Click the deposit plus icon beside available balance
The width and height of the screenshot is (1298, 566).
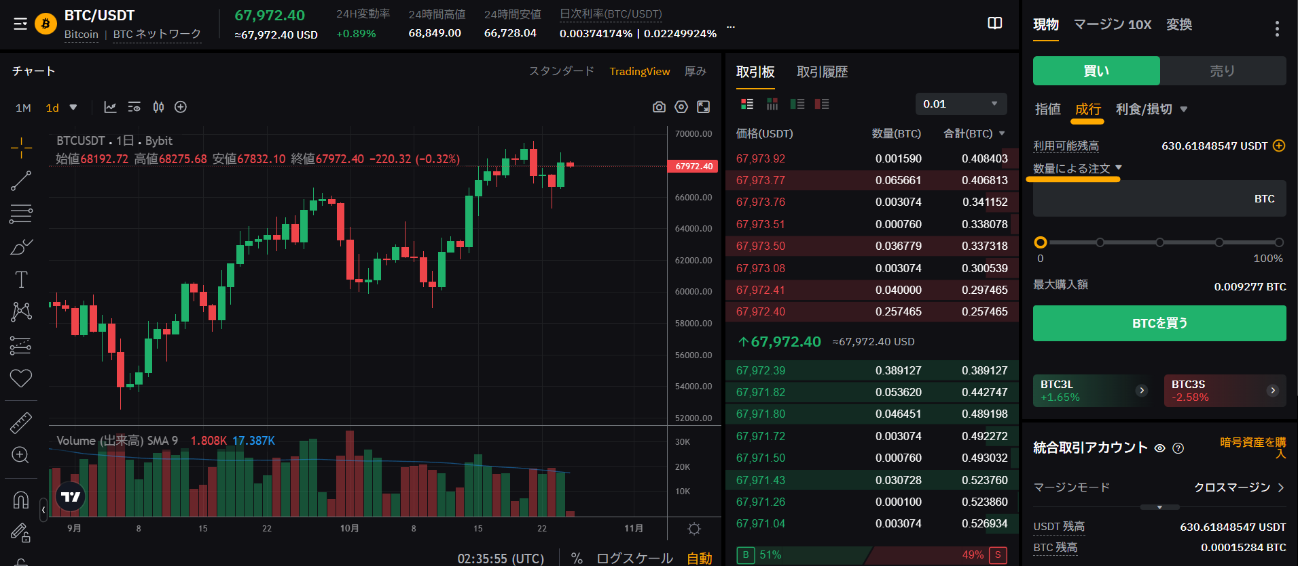1278,146
